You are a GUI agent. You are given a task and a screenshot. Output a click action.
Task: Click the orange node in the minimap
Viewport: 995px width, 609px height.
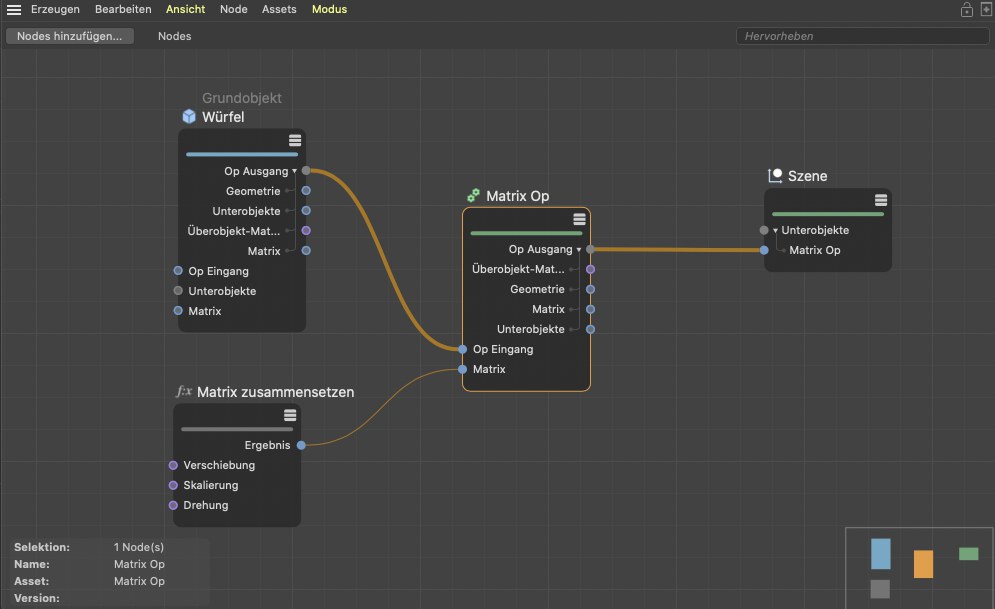point(923,564)
